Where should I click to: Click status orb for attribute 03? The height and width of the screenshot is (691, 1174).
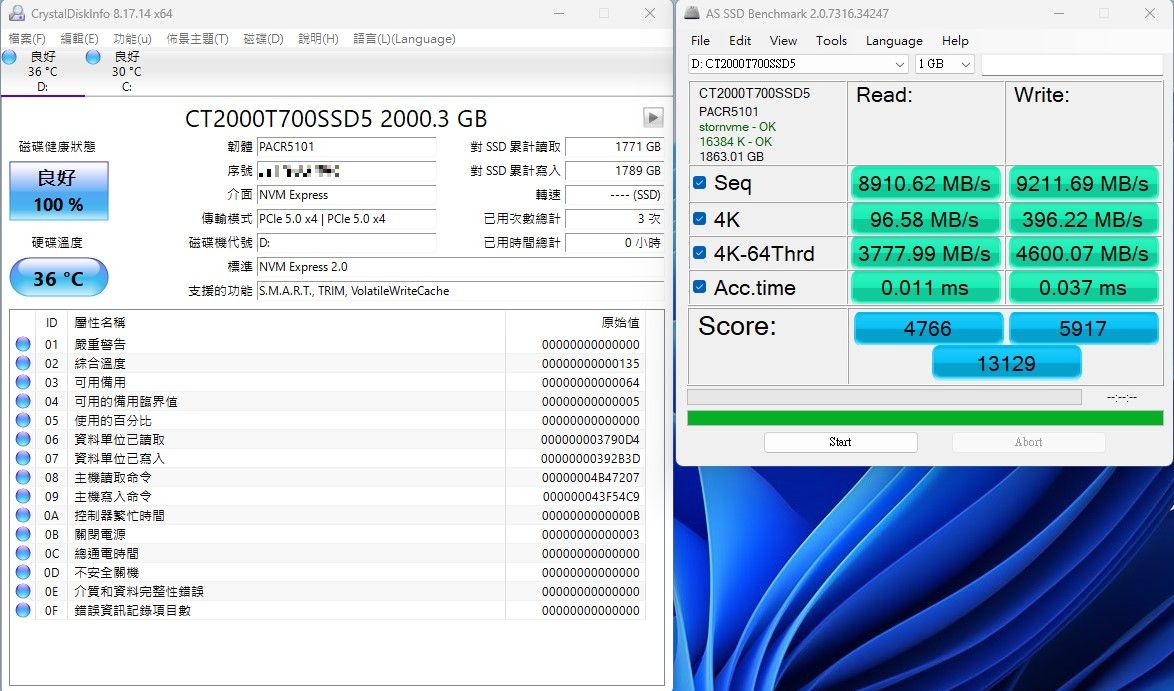(23, 382)
